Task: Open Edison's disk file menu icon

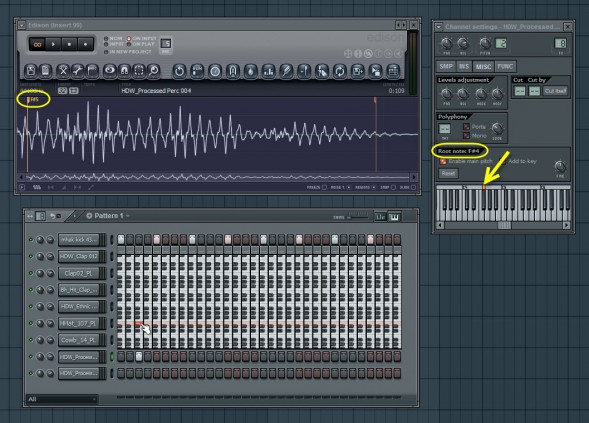Action: pyautogui.click(x=31, y=71)
